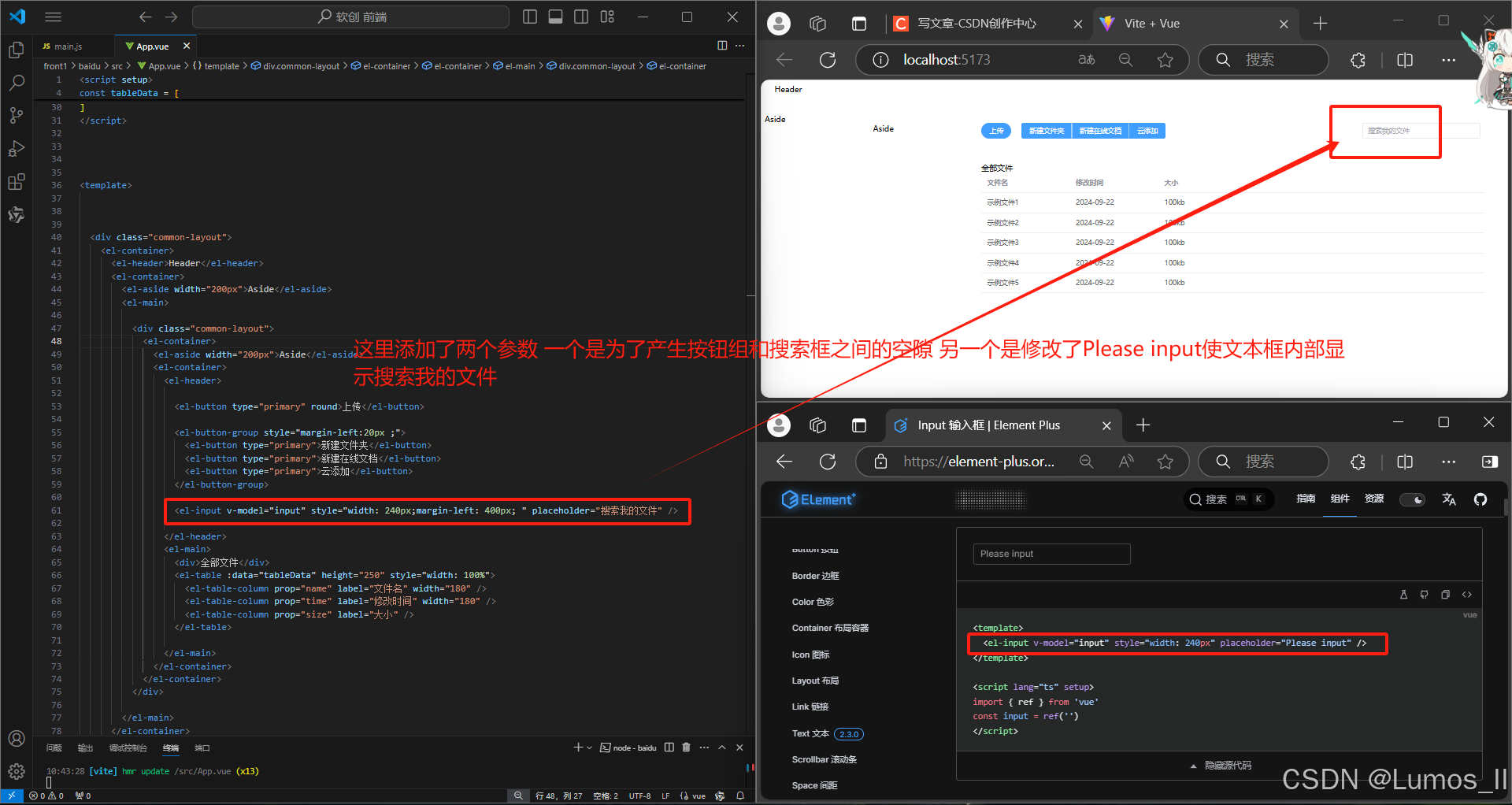Image resolution: width=1512 pixels, height=805 pixels.
Task: Open 指南 in the Element Plus navbar
Action: point(1306,499)
